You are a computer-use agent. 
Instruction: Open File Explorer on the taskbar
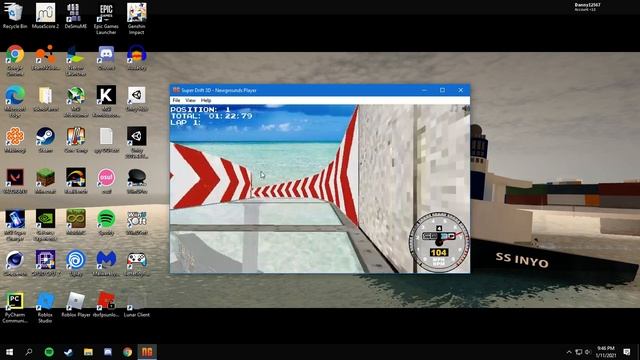[x=88, y=352]
